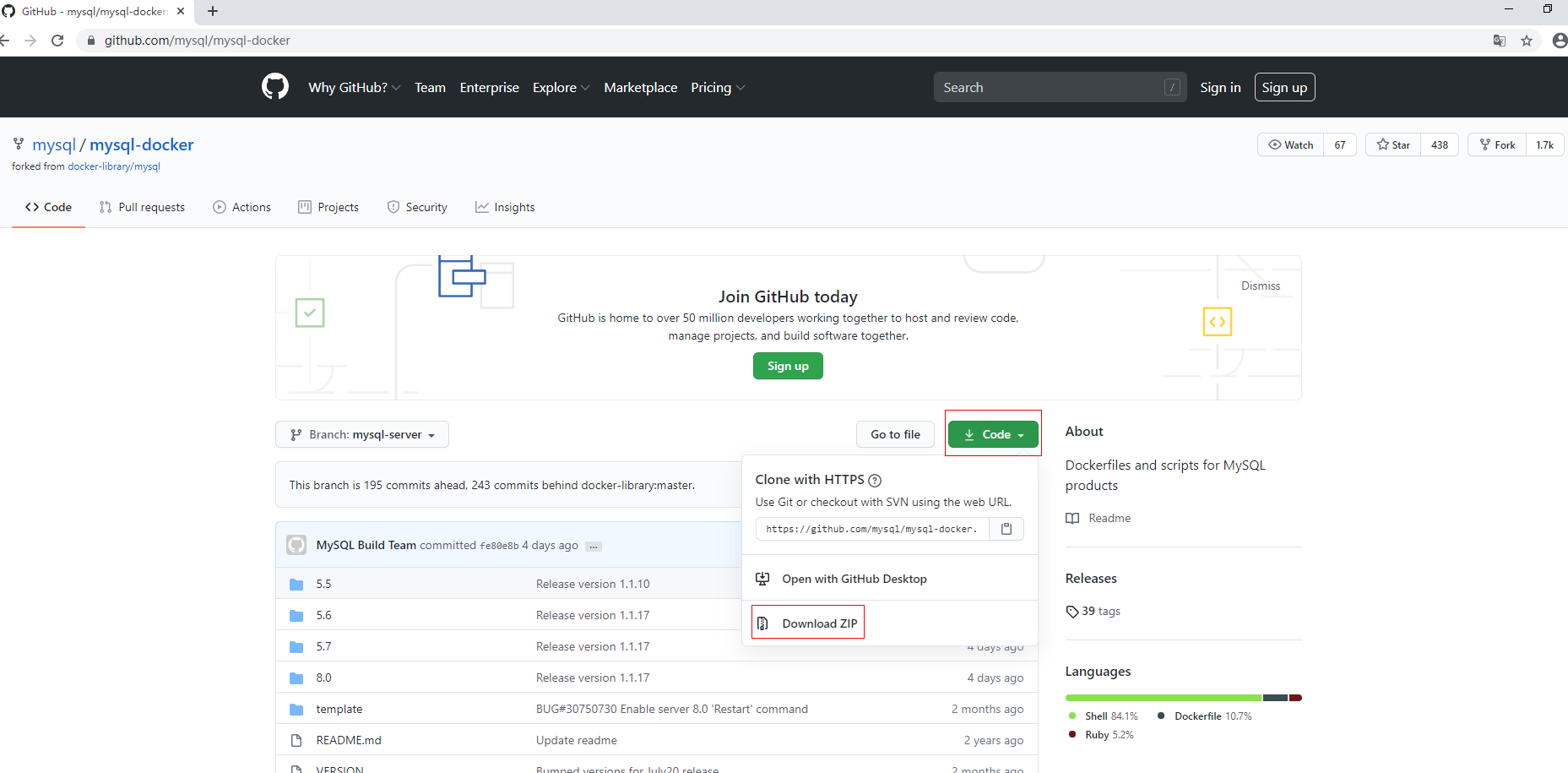Click the translate page icon in address bar
The height and width of the screenshot is (773, 1568).
click(x=1500, y=41)
